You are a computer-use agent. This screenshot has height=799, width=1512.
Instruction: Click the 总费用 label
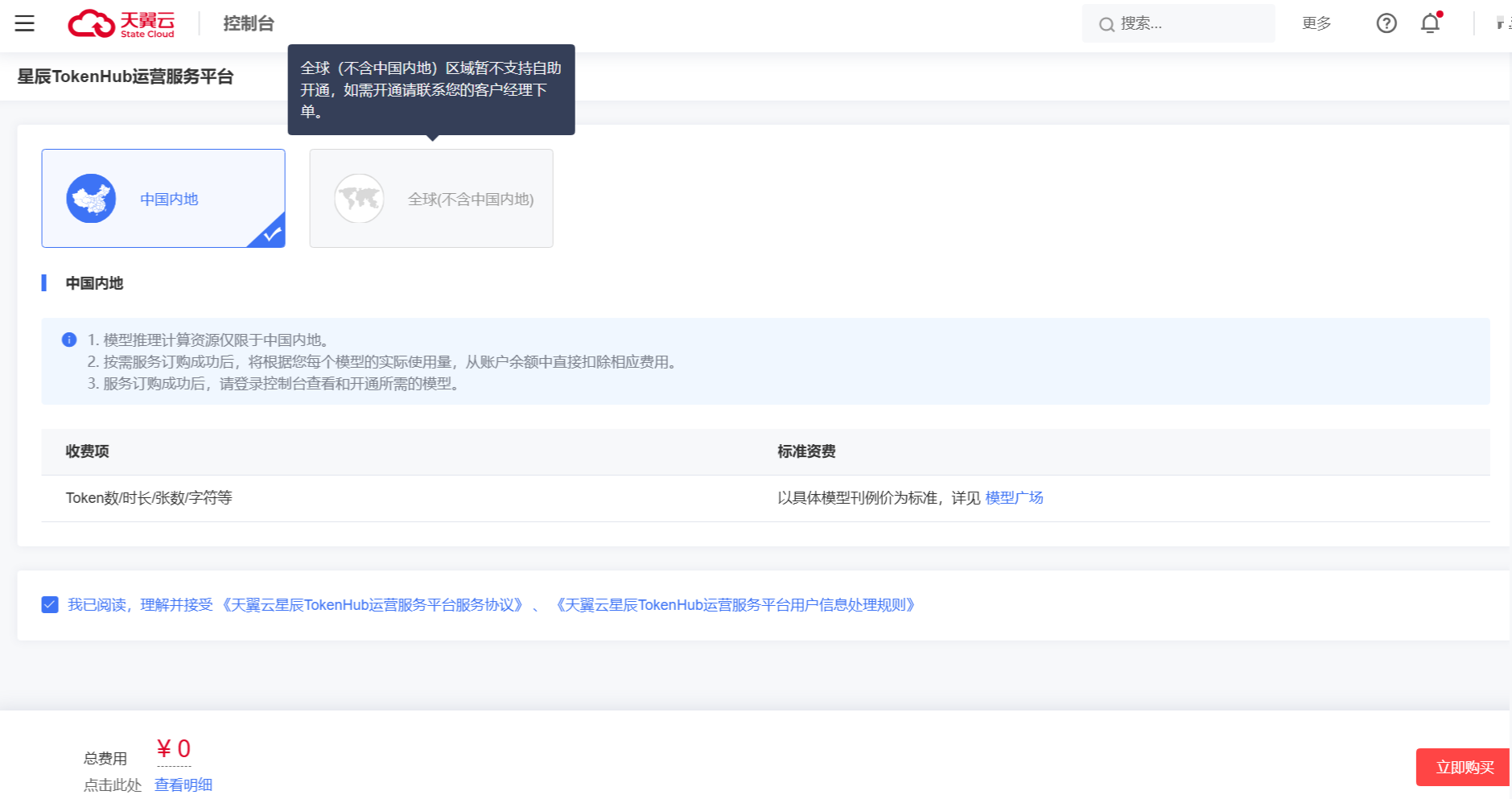coord(105,758)
